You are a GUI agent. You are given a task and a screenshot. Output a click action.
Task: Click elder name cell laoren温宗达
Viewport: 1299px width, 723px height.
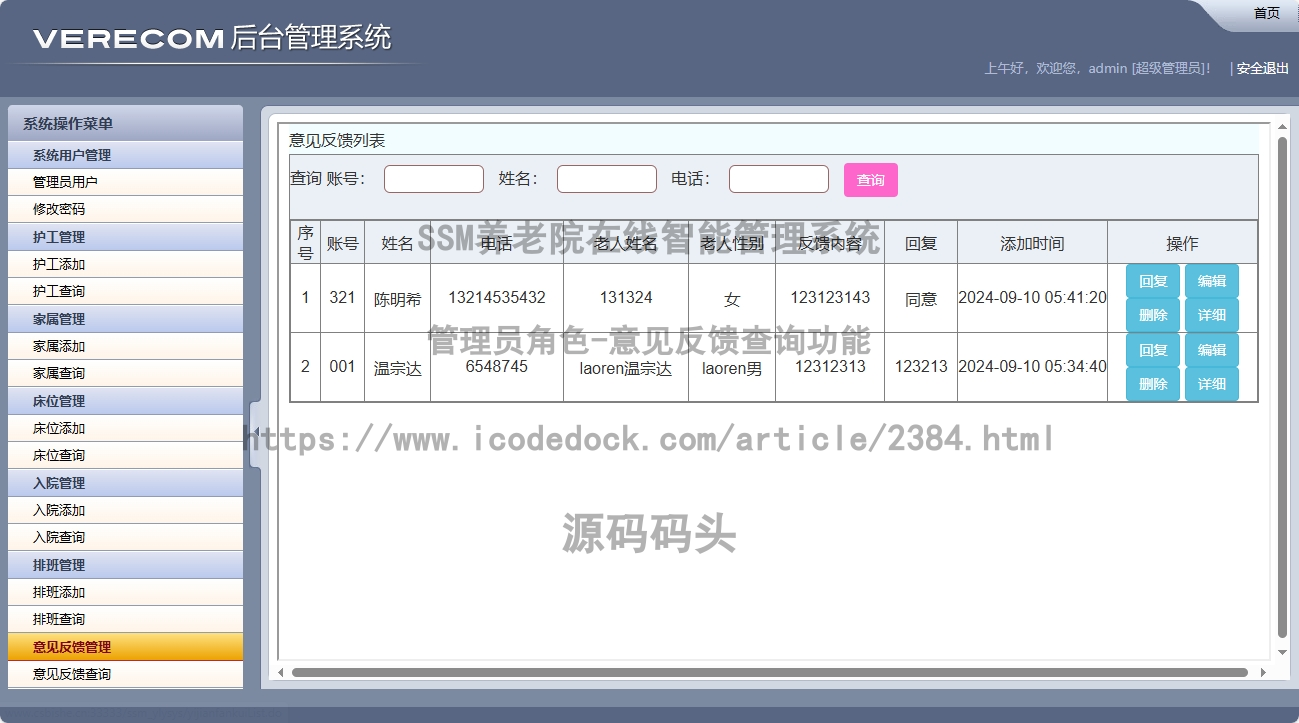626,368
